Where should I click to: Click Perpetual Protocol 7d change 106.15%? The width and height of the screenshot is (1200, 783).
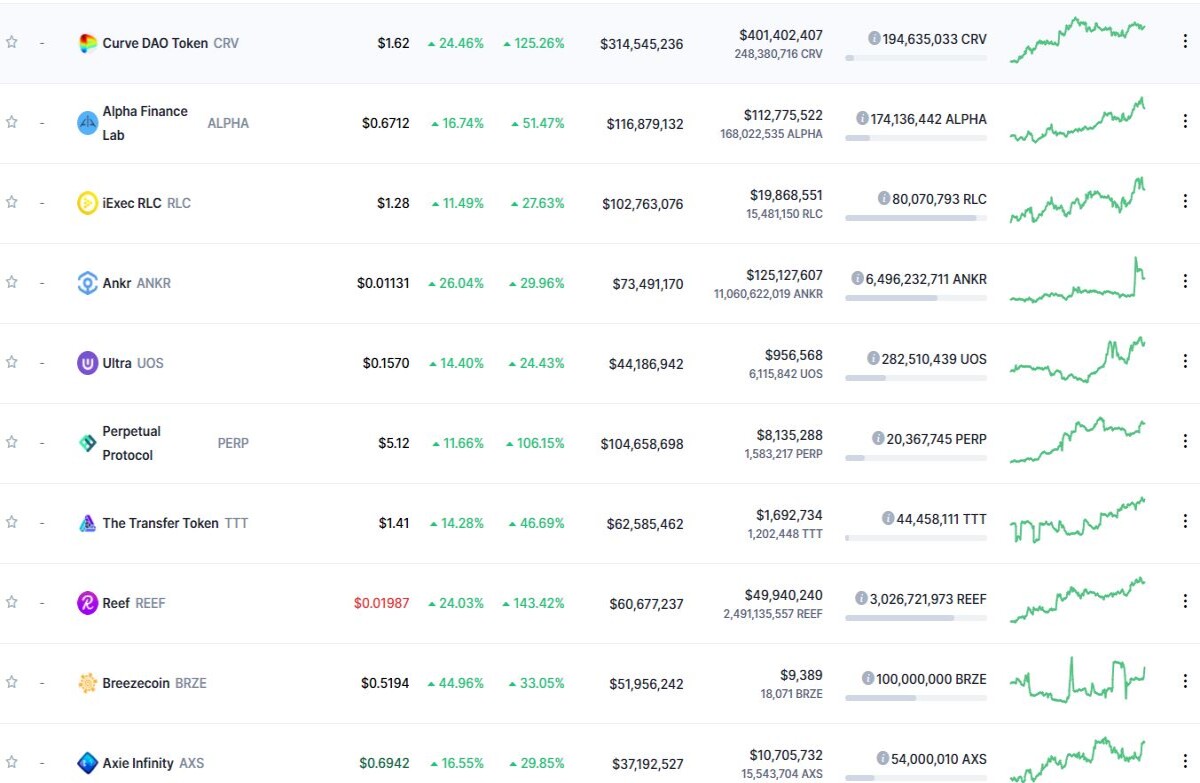[534, 443]
